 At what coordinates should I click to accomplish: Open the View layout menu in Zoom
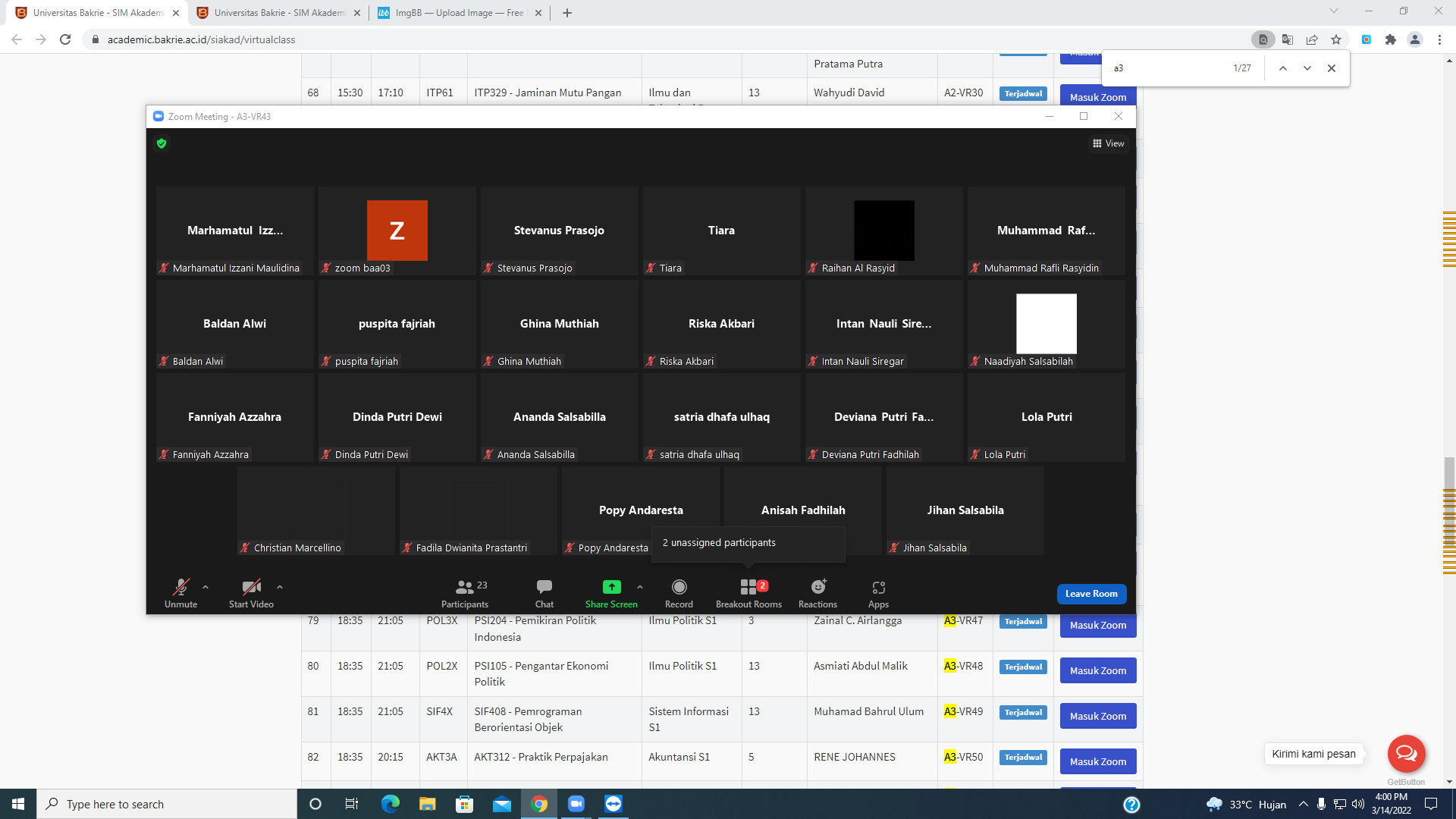[x=1108, y=143]
